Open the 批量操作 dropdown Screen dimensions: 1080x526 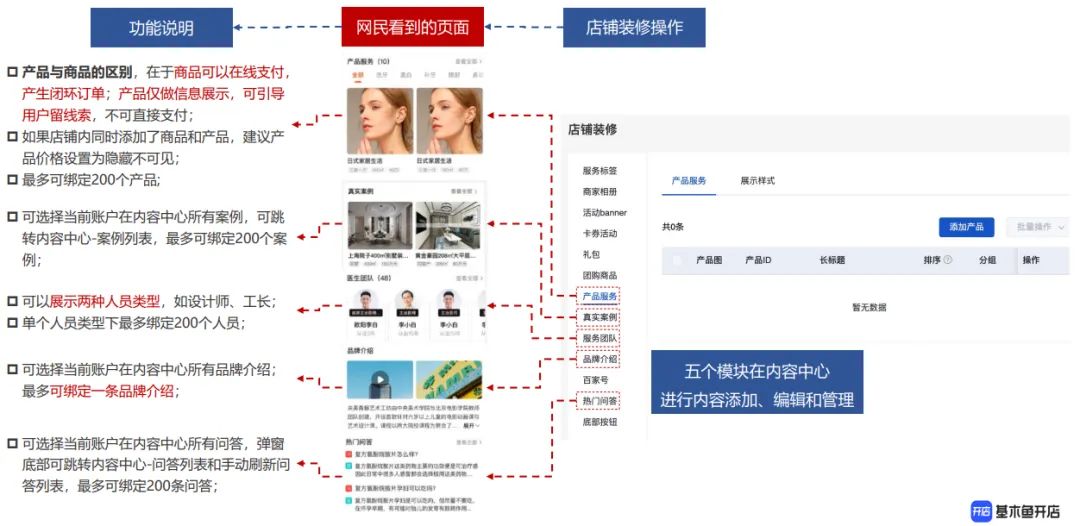[x=1036, y=227]
